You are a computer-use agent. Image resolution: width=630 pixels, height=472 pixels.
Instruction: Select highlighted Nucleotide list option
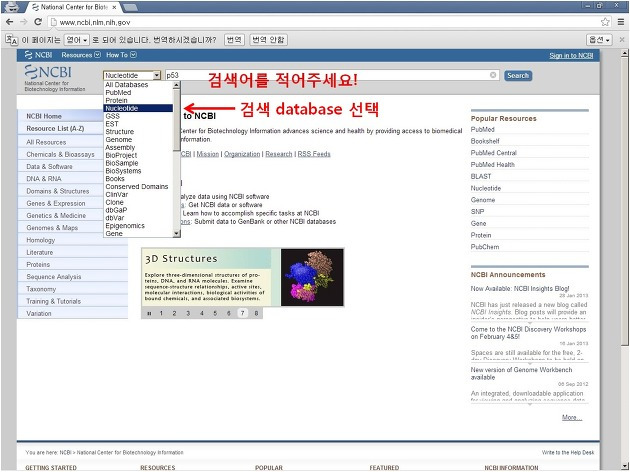tap(138, 108)
